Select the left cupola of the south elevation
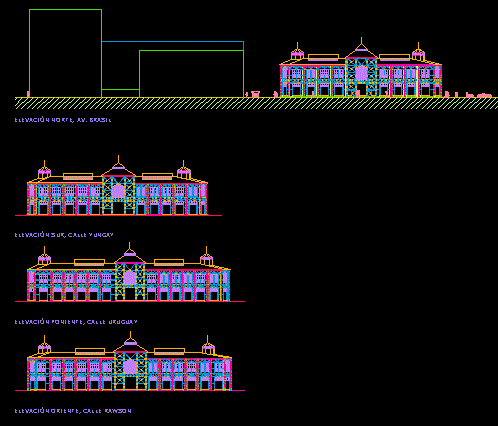This screenshot has height=426, width=498. 44,170
